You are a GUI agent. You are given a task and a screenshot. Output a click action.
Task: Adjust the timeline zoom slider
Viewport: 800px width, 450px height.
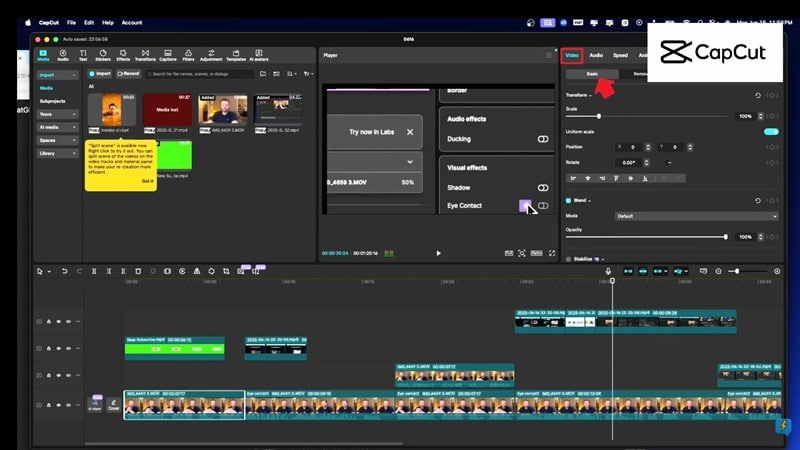tap(737, 271)
